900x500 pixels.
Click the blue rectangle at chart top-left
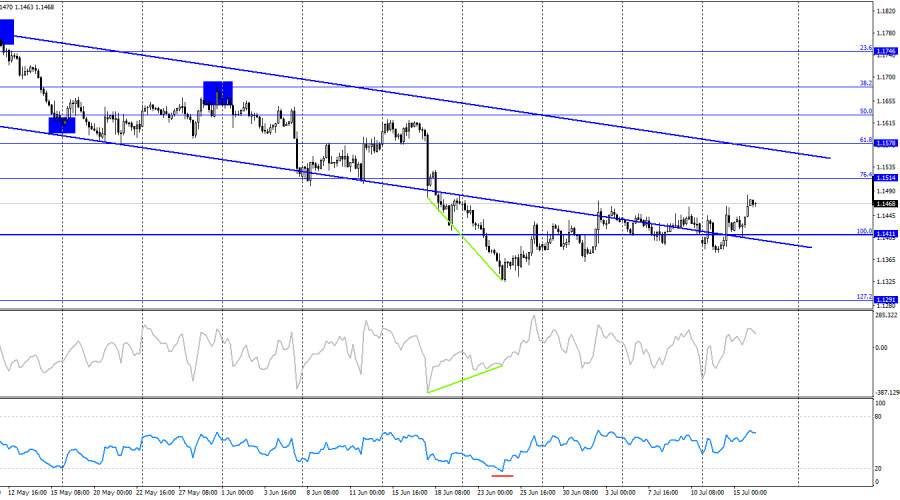6,32
